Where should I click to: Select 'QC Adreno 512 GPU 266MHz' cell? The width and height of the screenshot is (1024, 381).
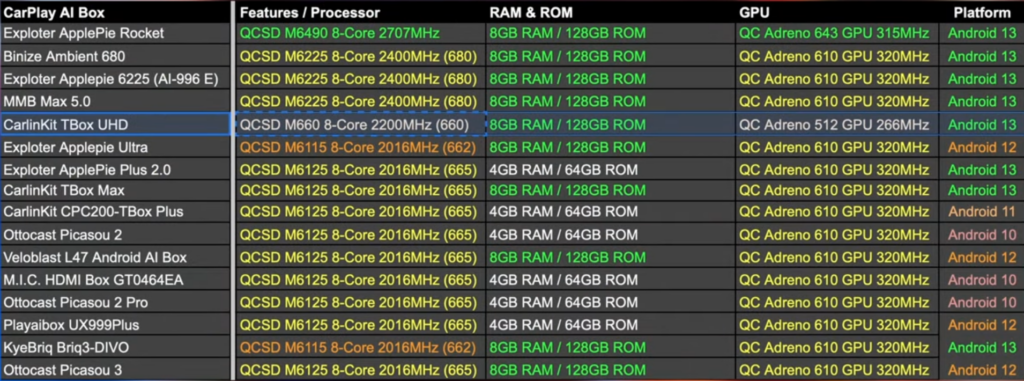pos(837,124)
